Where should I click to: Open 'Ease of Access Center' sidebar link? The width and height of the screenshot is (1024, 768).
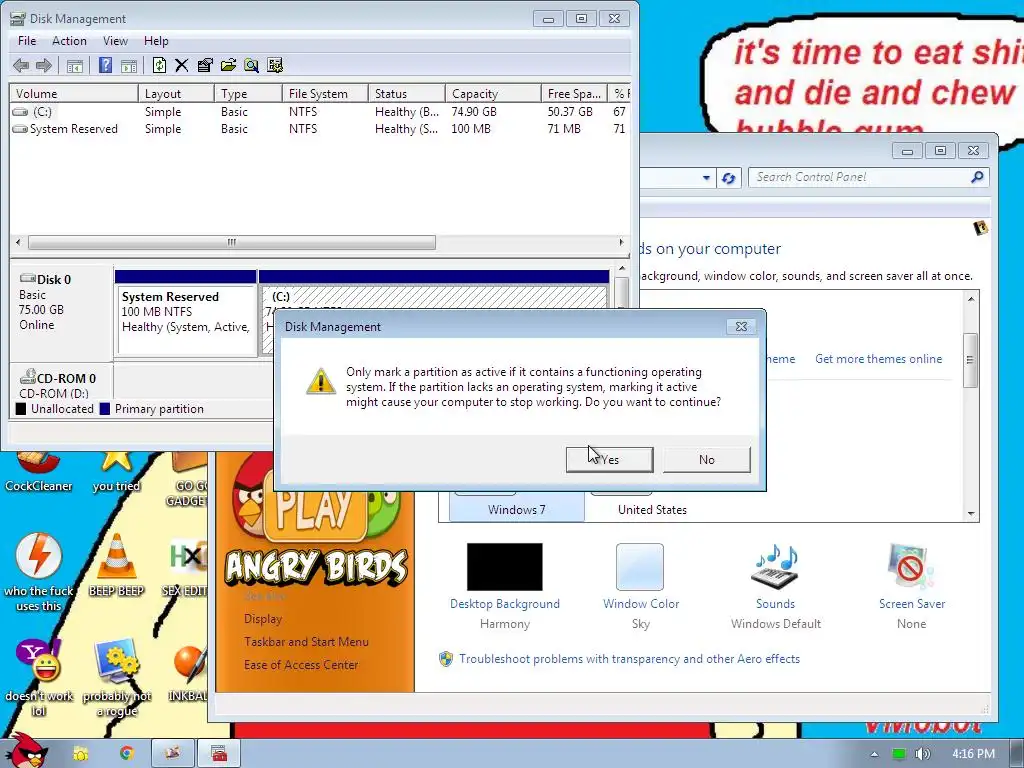pyautogui.click(x=301, y=665)
